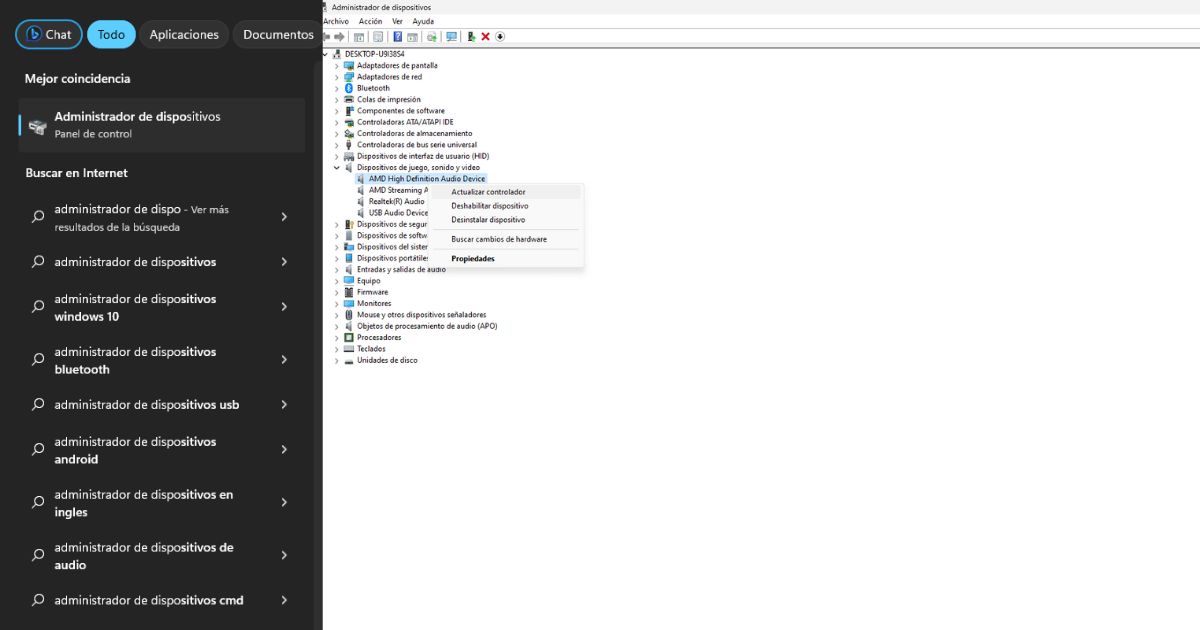Click 'administrador de dispo - Ver más' suggestion
This screenshot has width=1200, height=630.
coord(162,218)
